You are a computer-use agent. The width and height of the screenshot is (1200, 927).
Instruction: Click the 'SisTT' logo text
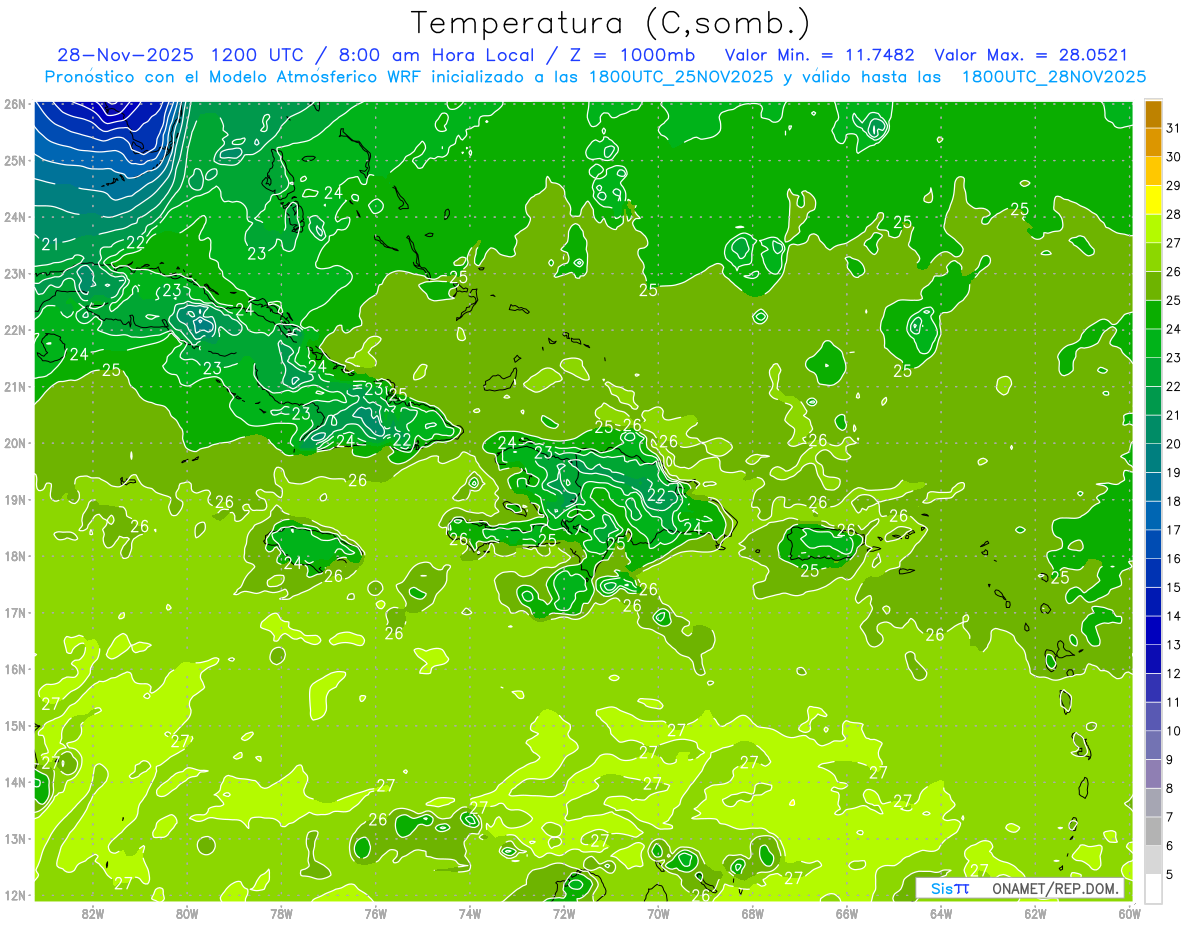[x=950, y=888]
